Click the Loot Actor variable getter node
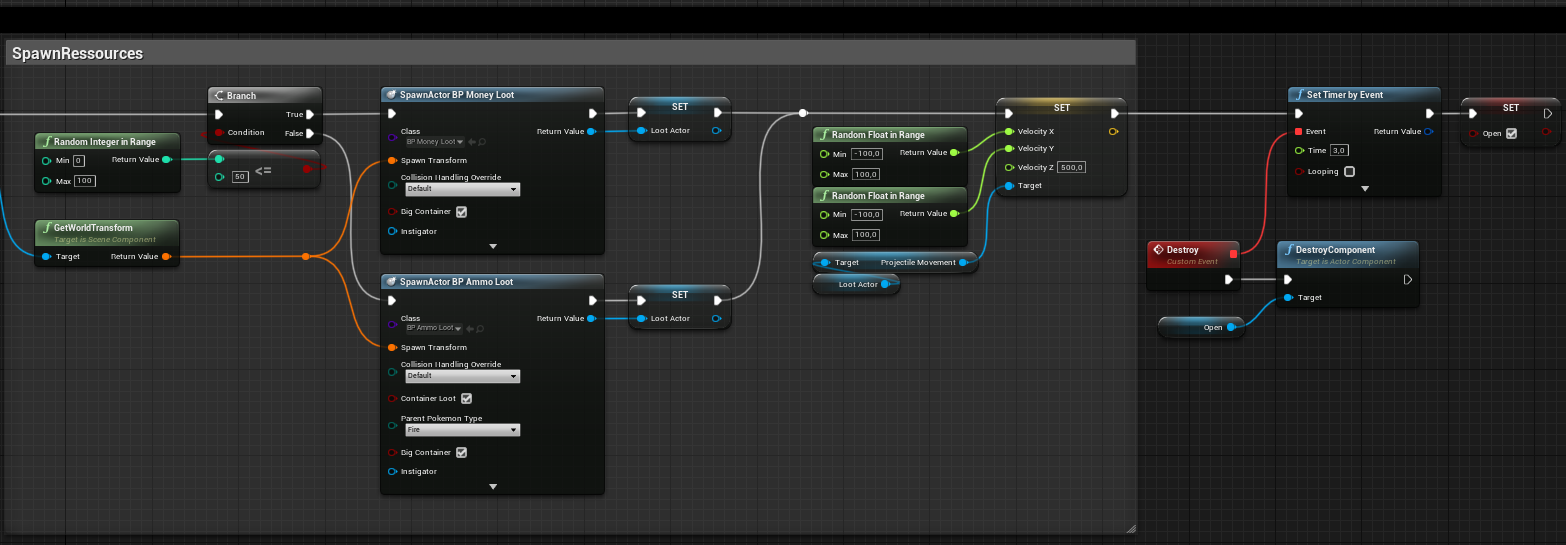 857,285
